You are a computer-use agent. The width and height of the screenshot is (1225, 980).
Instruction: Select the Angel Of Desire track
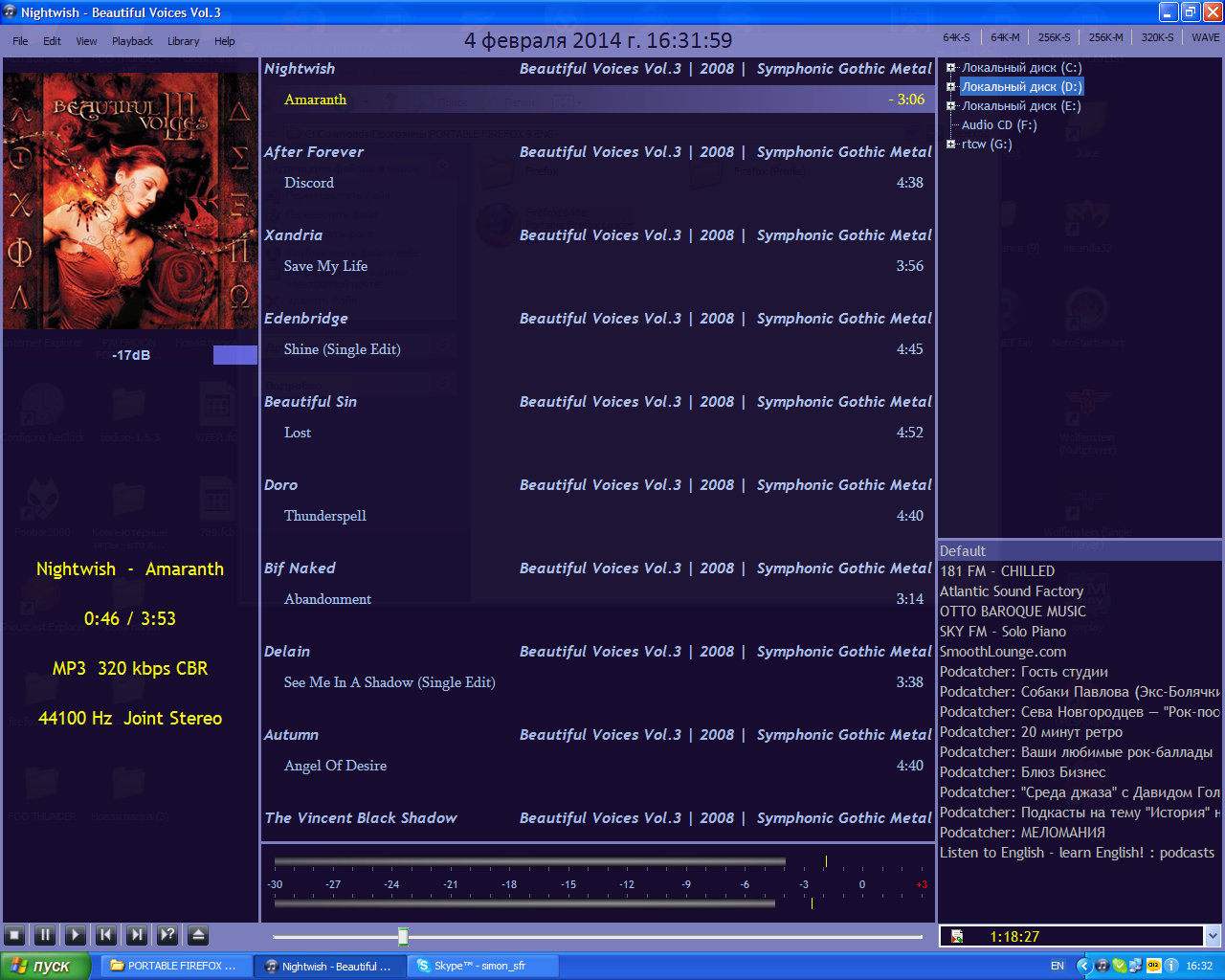[598, 766]
